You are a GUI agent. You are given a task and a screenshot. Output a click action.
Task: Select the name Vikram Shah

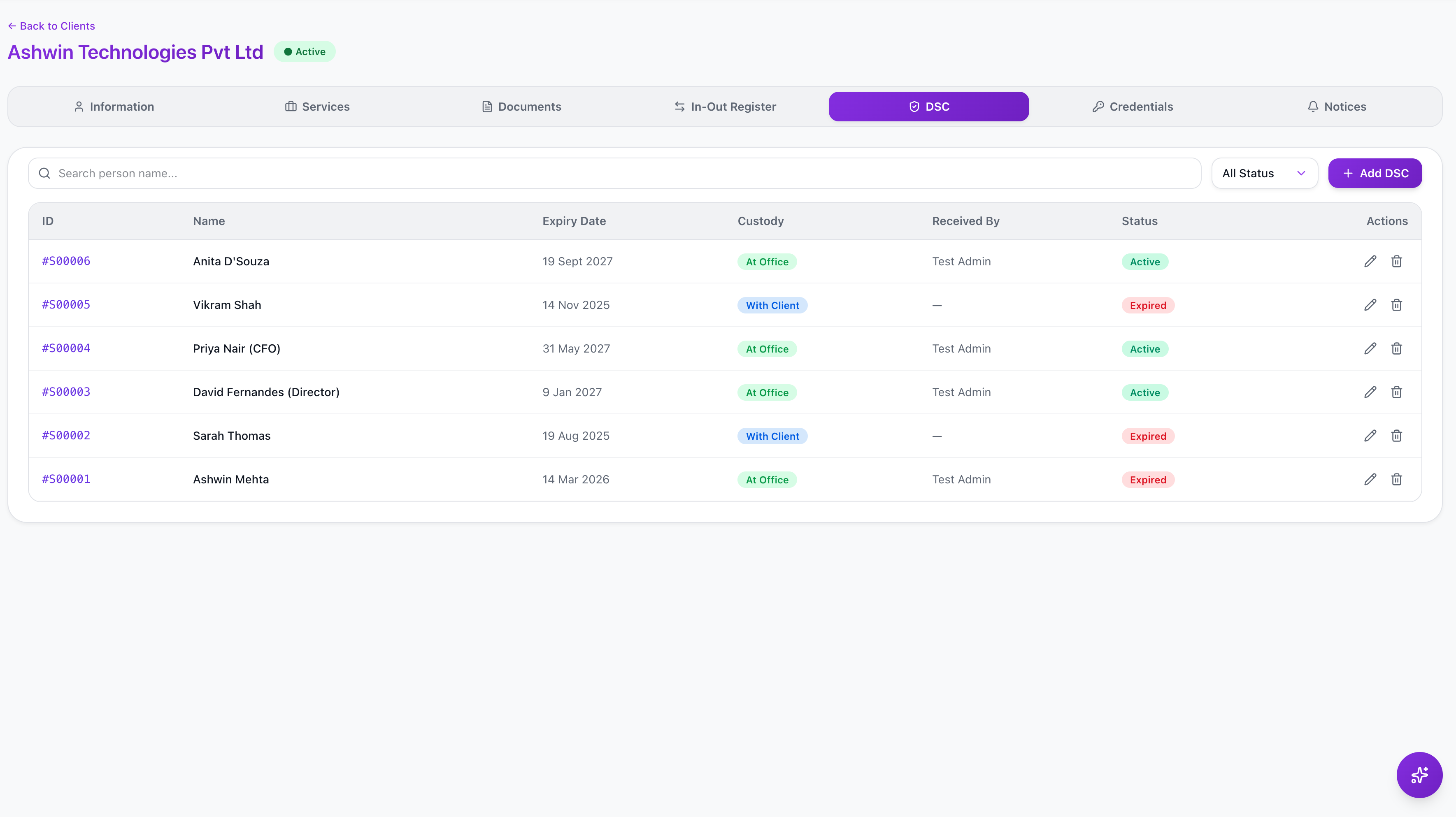tap(227, 305)
